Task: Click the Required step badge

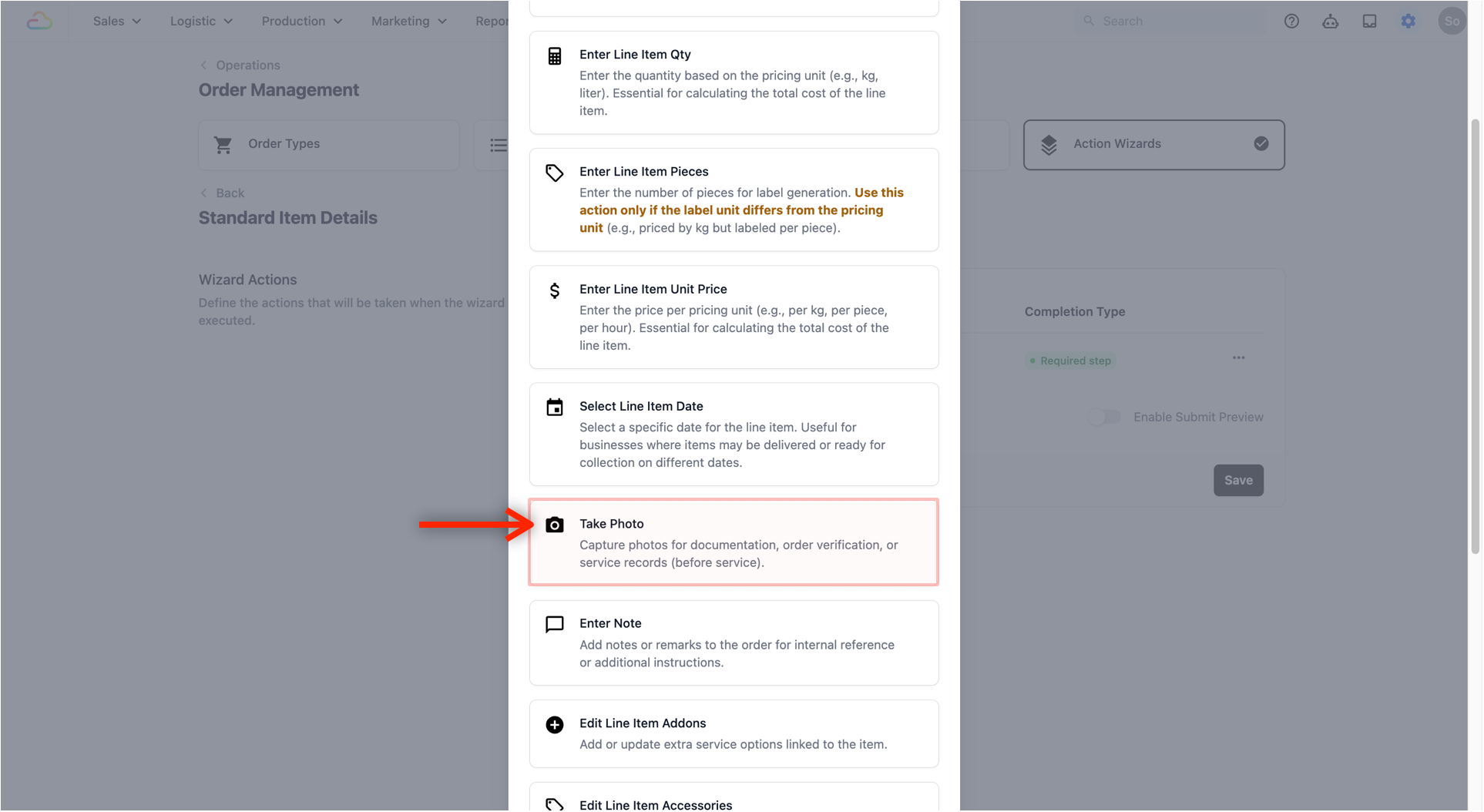Action: click(1069, 361)
